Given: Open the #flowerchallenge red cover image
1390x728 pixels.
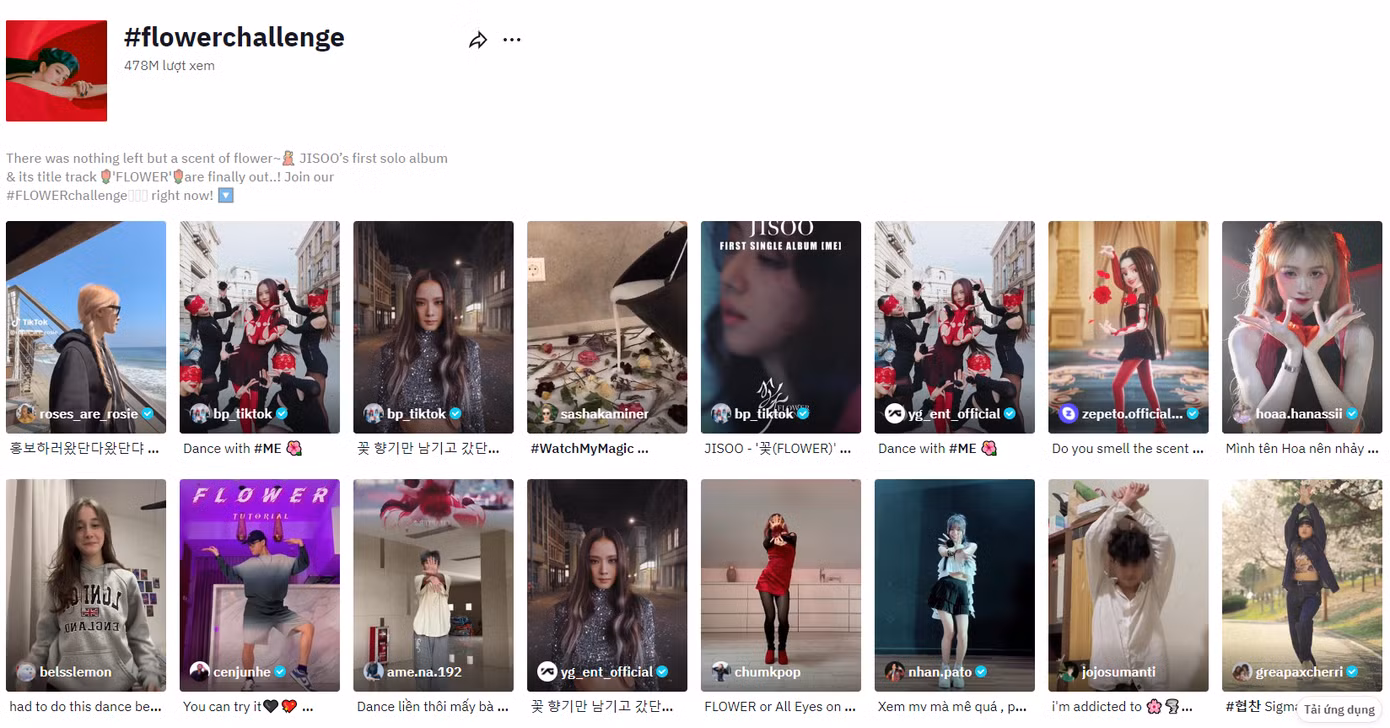Looking at the screenshot, I should [x=56, y=71].
